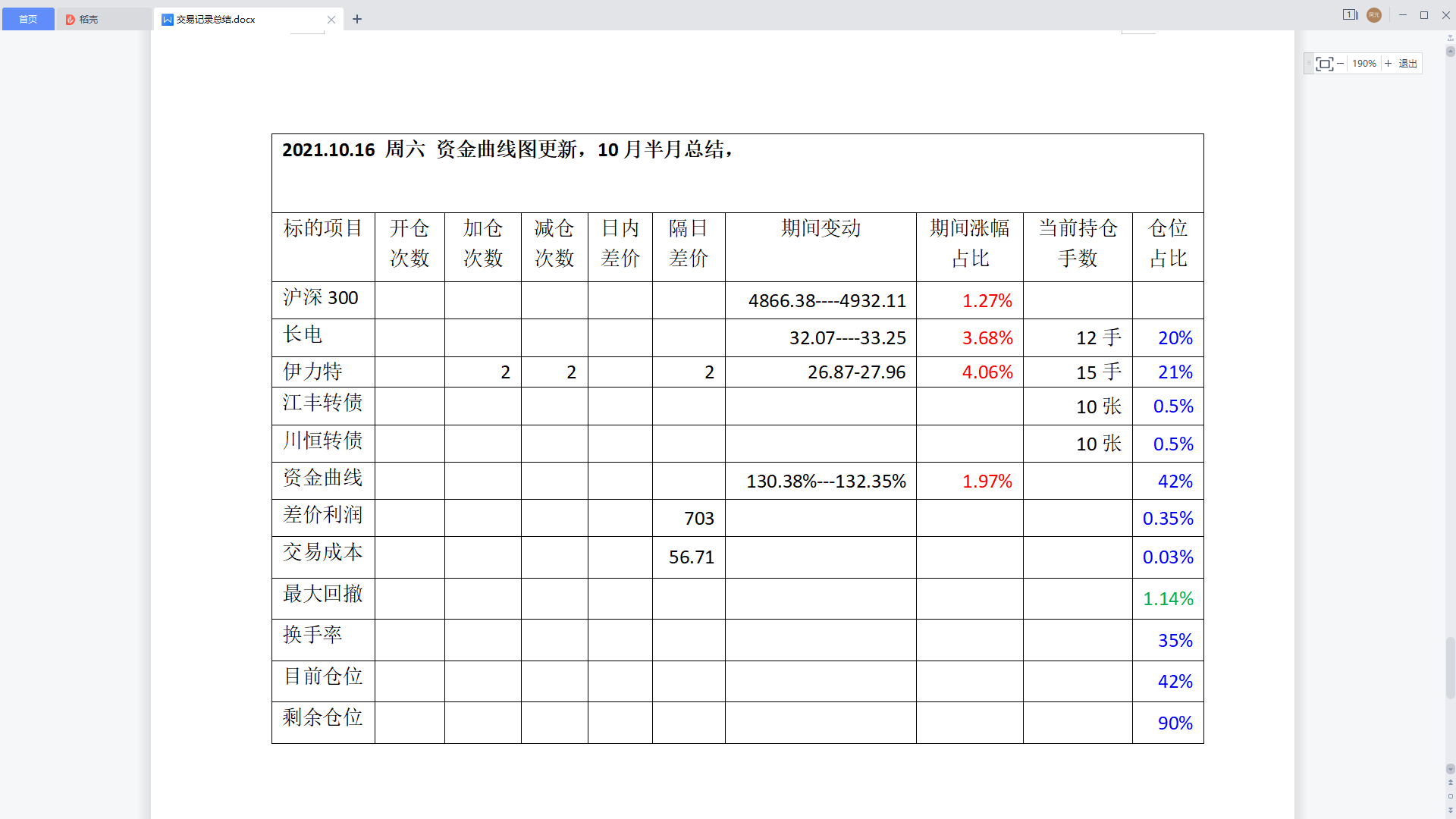The image size is (1456, 819).
Task: Click the vertical scrollbar thumb
Action: click(1451, 667)
